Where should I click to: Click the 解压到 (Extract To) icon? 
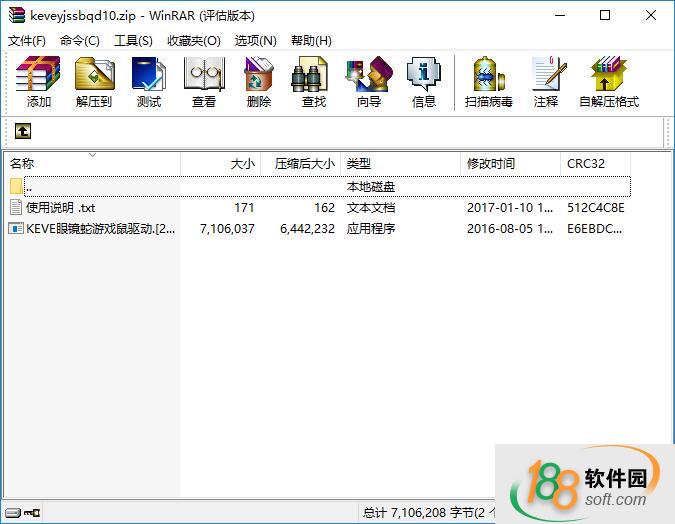(x=94, y=82)
